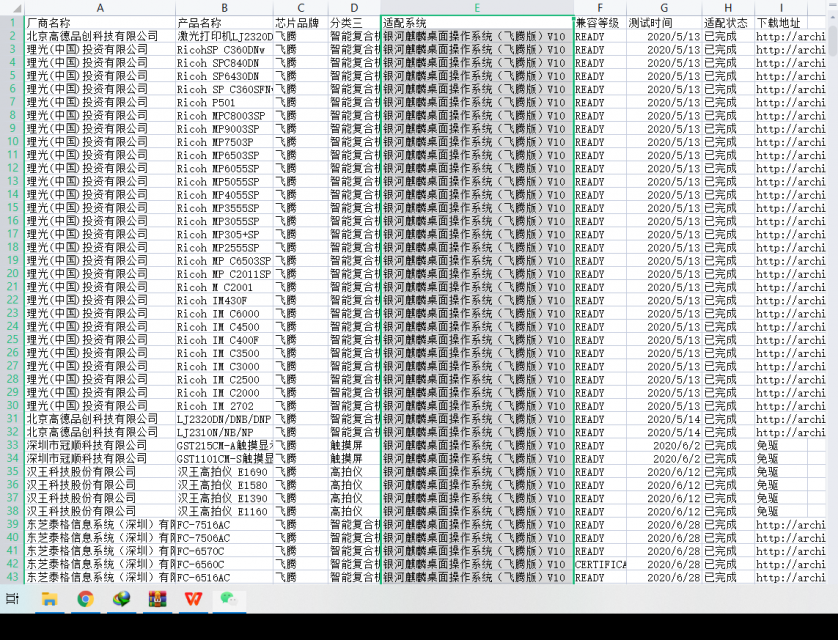Select row 22 by its row number
The height and width of the screenshot is (640, 838).
(x=12, y=300)
